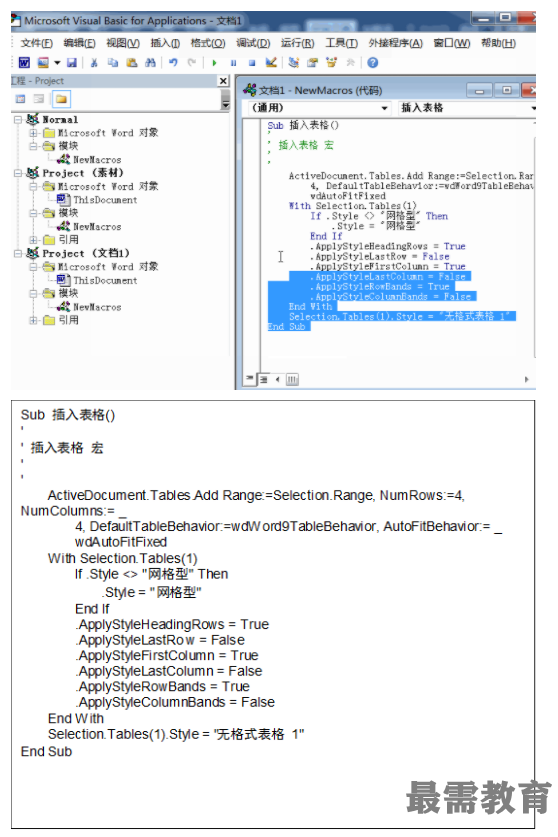558x837 pixels.
Task: Expand 引用 folder under Project (素材)
Action: [x=34, y=240]
